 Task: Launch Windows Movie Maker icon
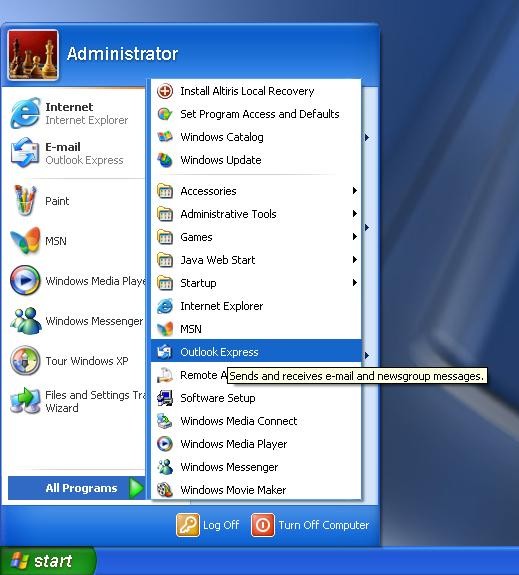coord(165,490)
